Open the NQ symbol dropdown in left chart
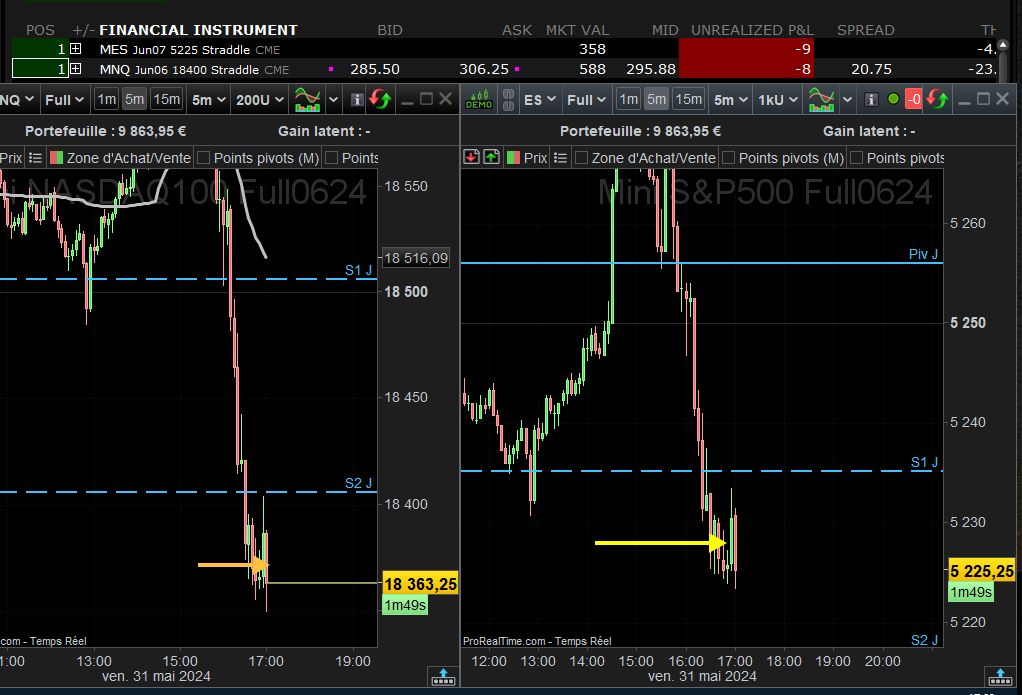 point(18,100)
